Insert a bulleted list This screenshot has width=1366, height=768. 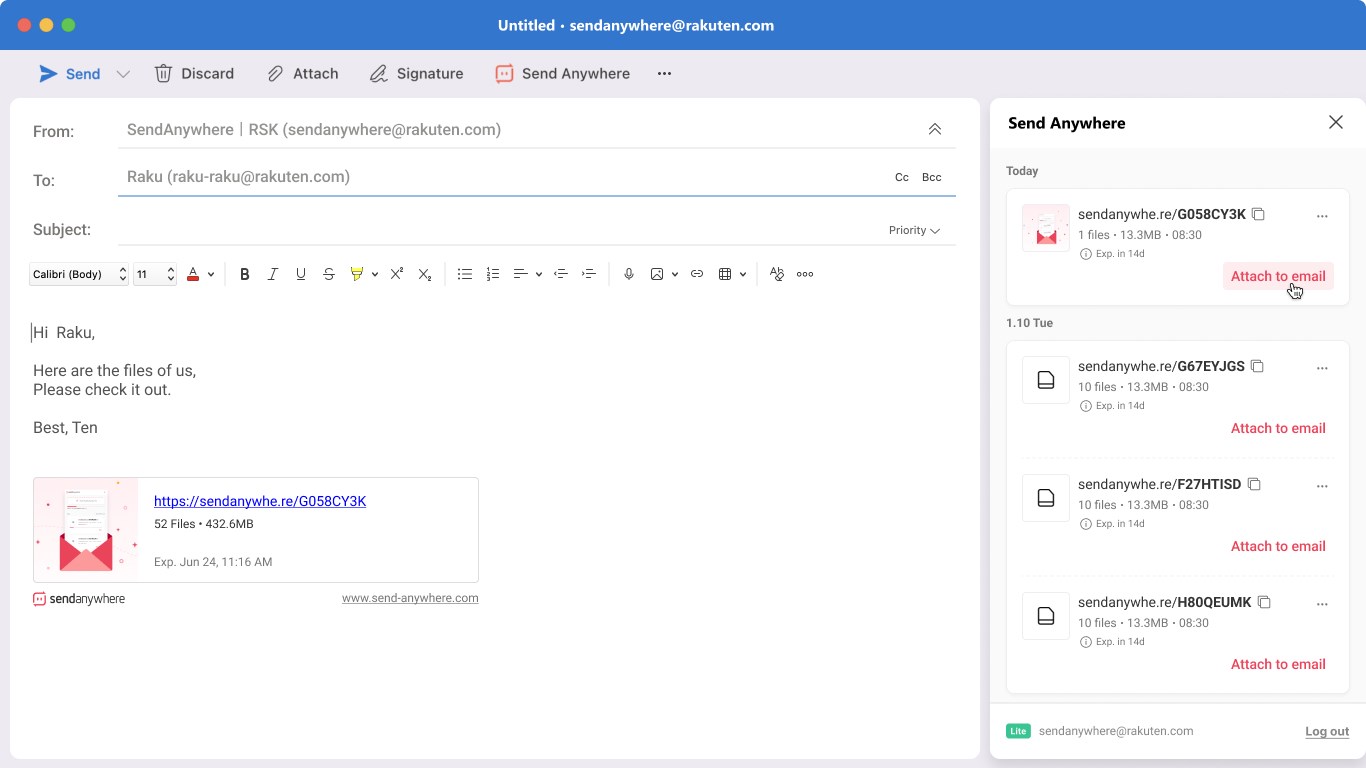pos(465,274)
